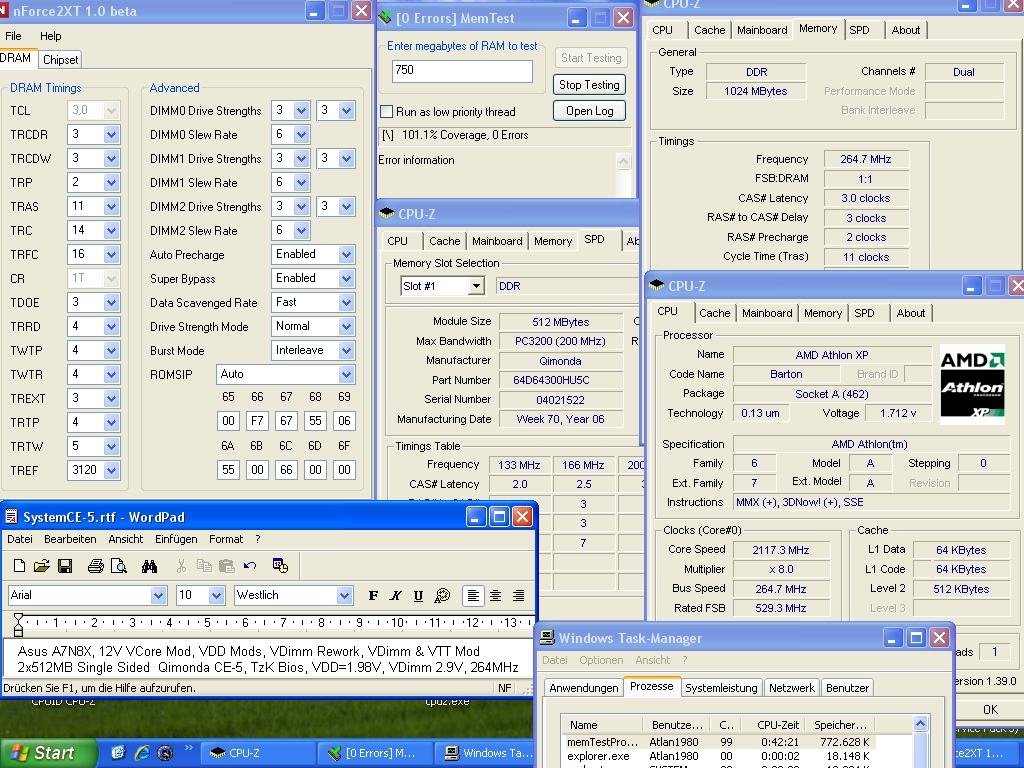Click the Copy icon in WordPad toolbar
Image resolution: width=1024 pixels, height=768 pixels.
[204, 566]
